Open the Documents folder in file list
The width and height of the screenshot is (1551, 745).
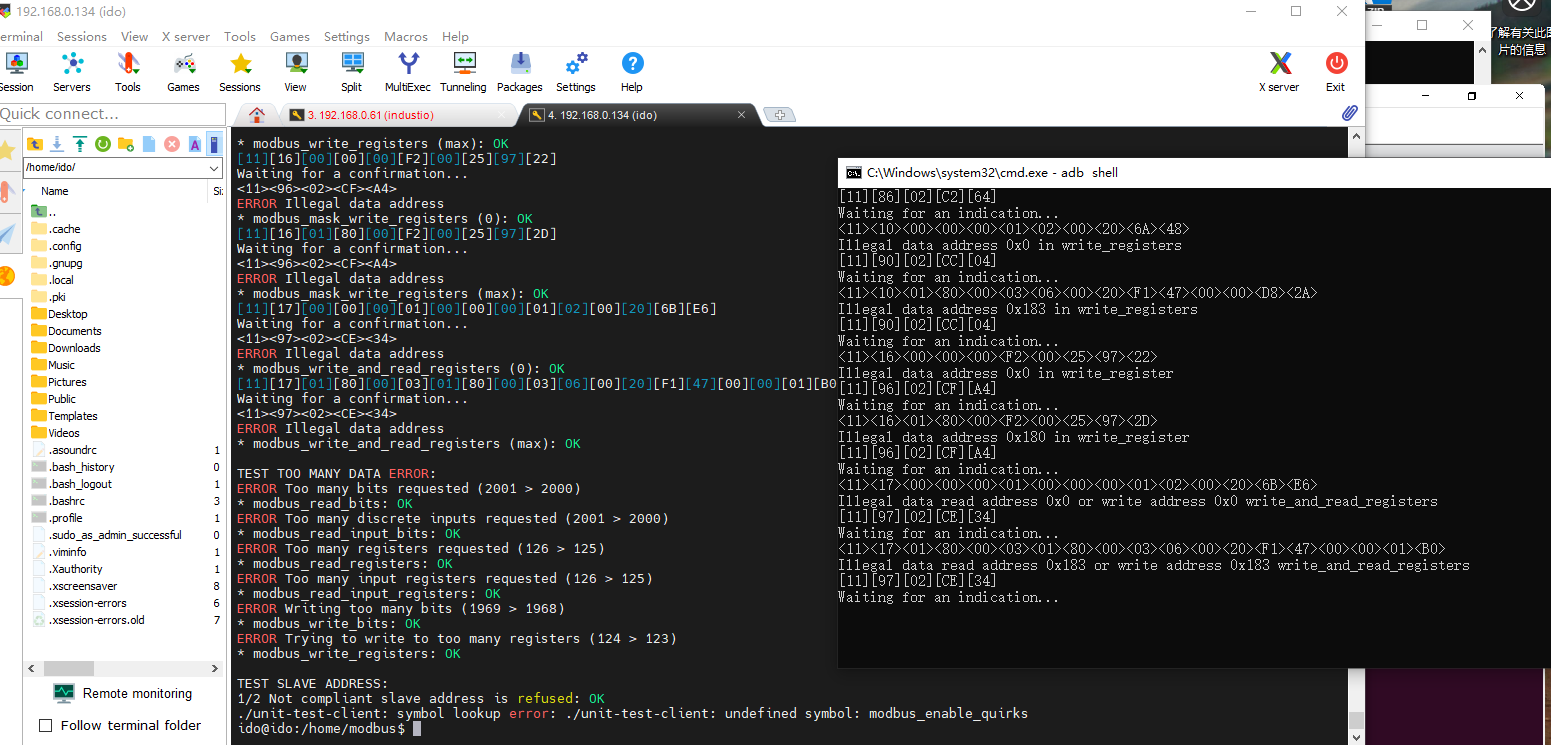click(74, 331)
